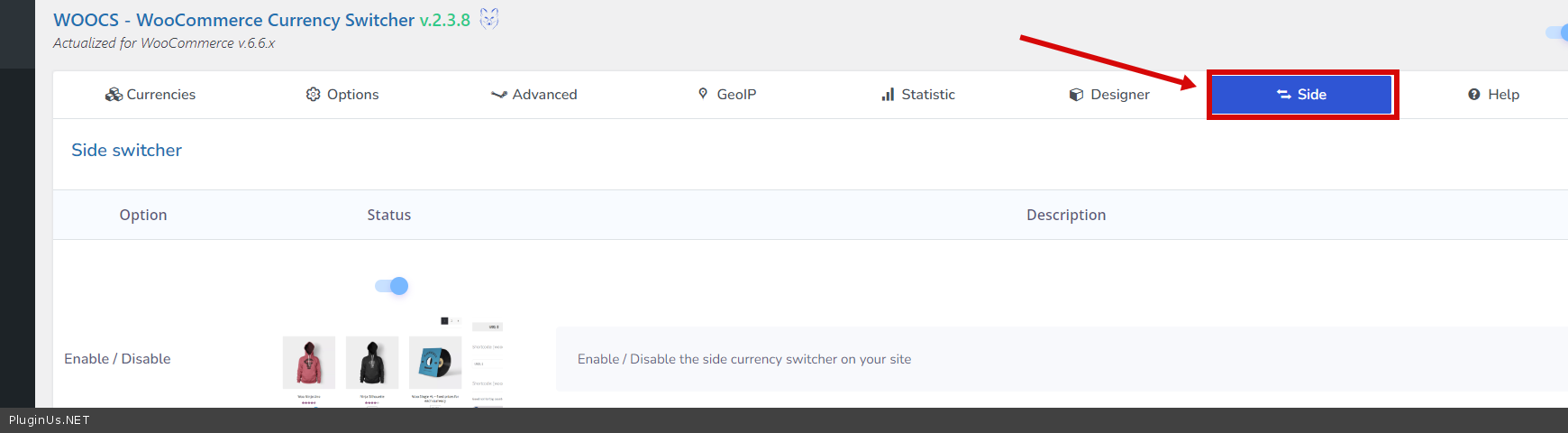The width and height of the screenshot is (1568, 433).
Task: Click the Statistic bar chart icon
Action: pos(888,95)
